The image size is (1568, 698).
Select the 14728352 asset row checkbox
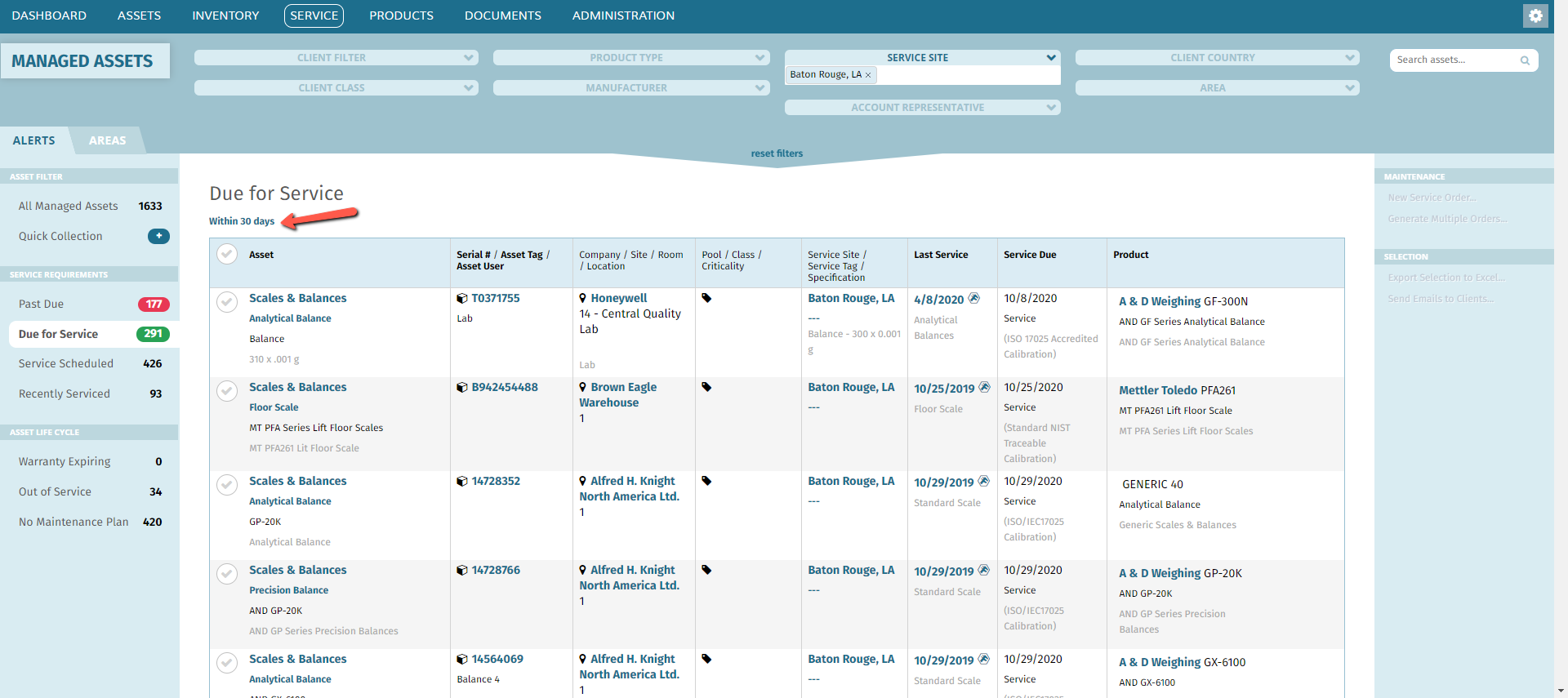227,485
